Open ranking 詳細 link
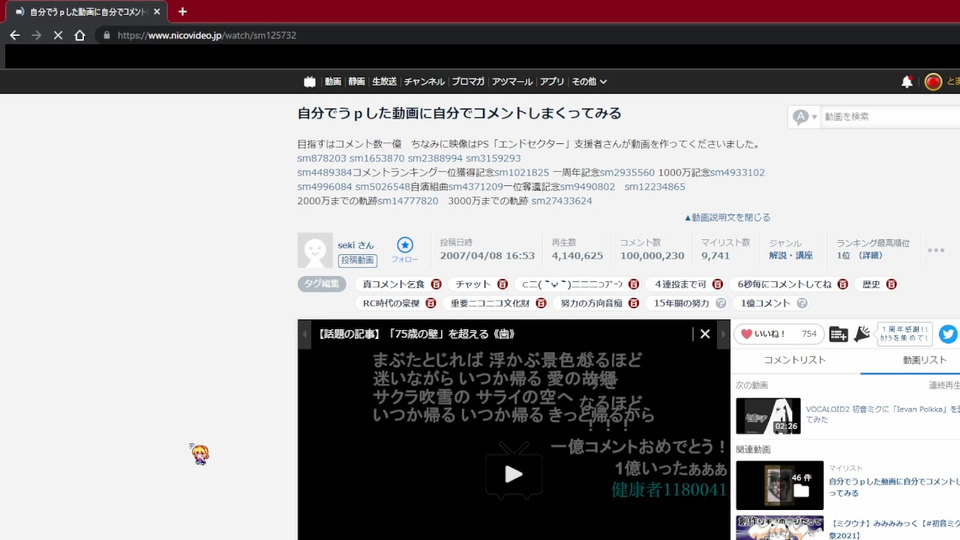Screen dimensions: 960x540 click(x=869, y=255)
